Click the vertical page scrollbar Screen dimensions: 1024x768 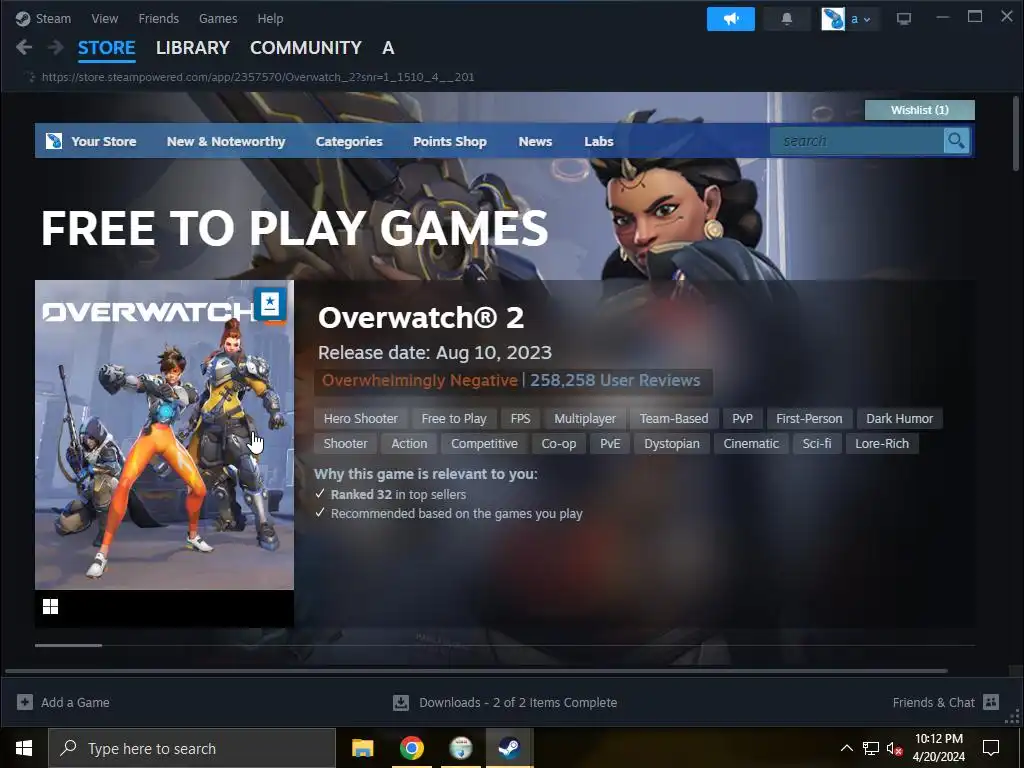tap(1015, 134)
